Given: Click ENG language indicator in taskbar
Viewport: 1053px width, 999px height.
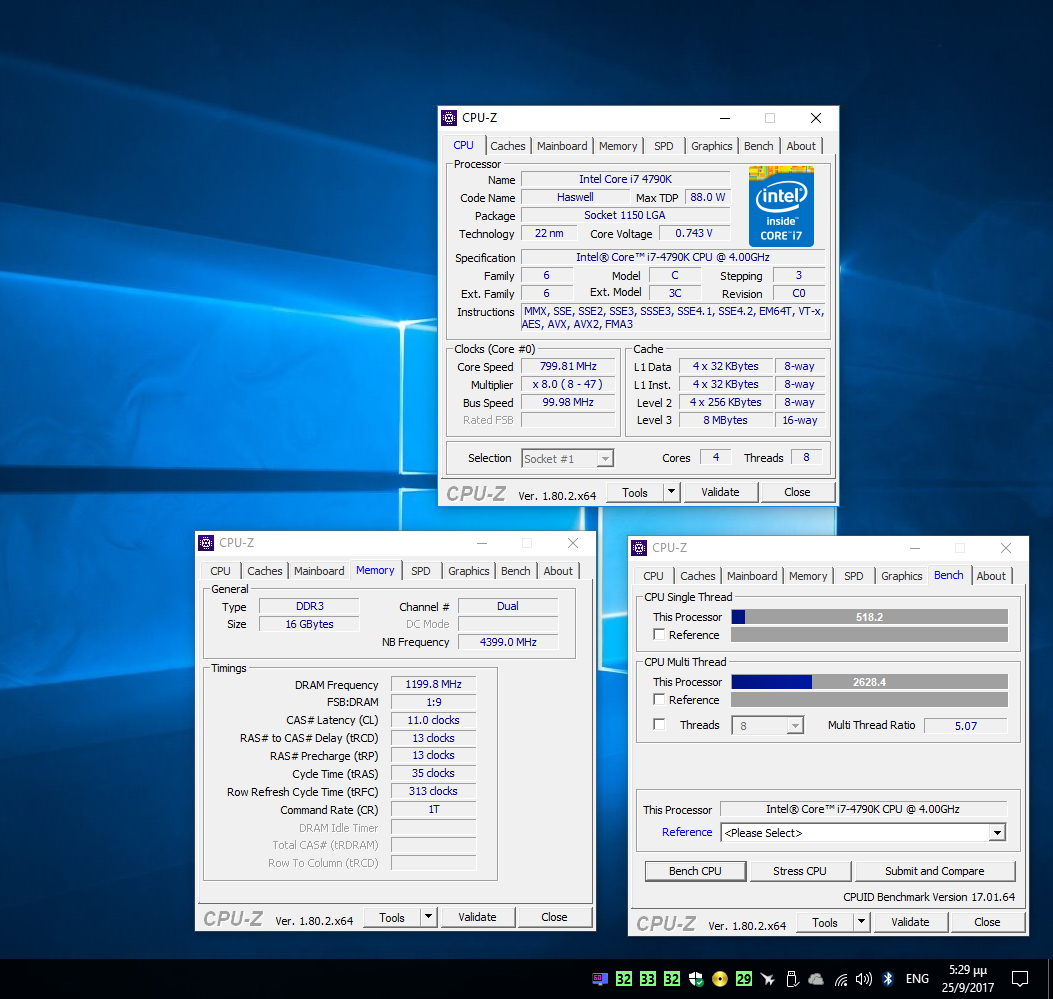Looking at the screenshot, I should tap(917, 979).
